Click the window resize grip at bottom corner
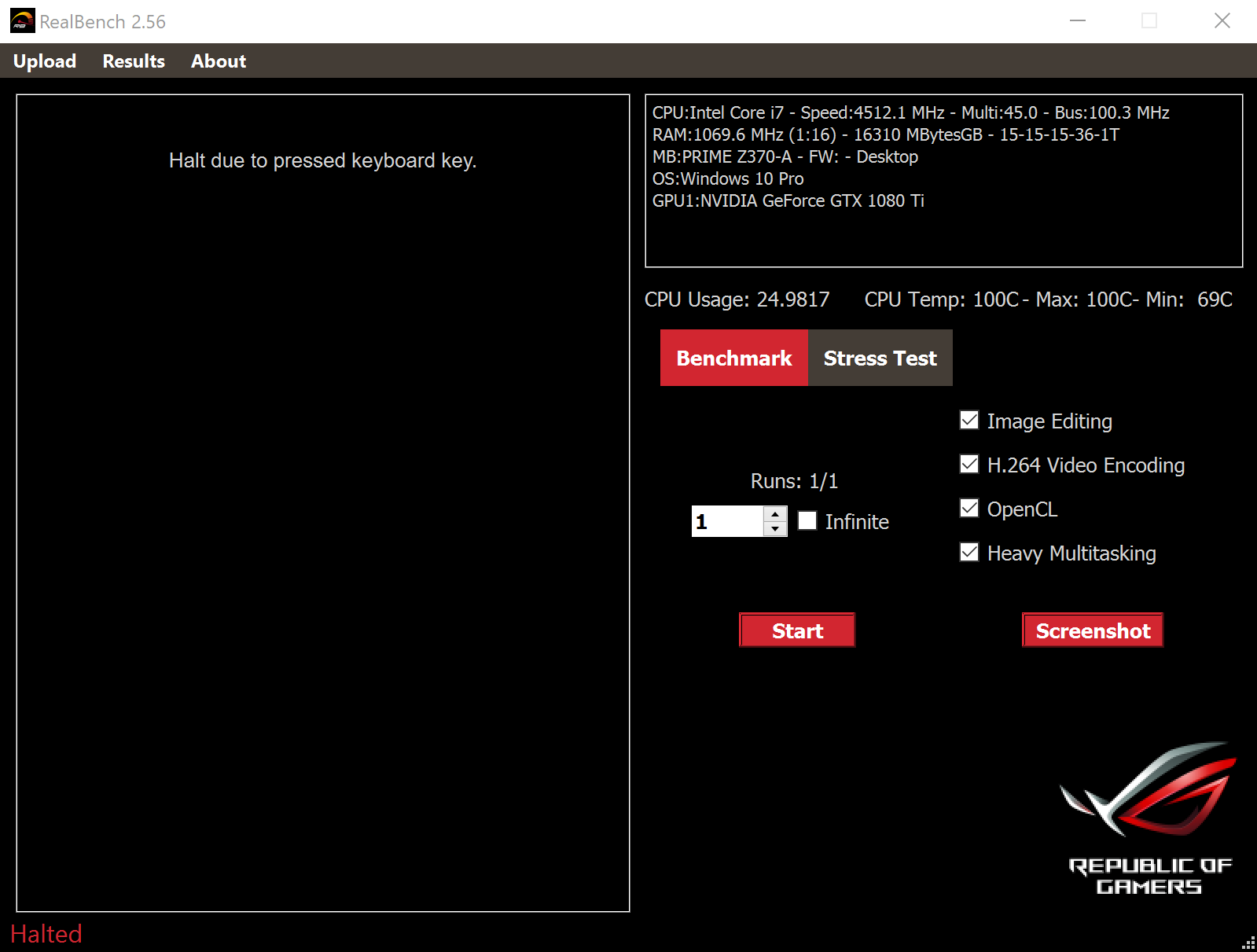This screenshot has height=952, width=1257. click(x=1248, y=943)
